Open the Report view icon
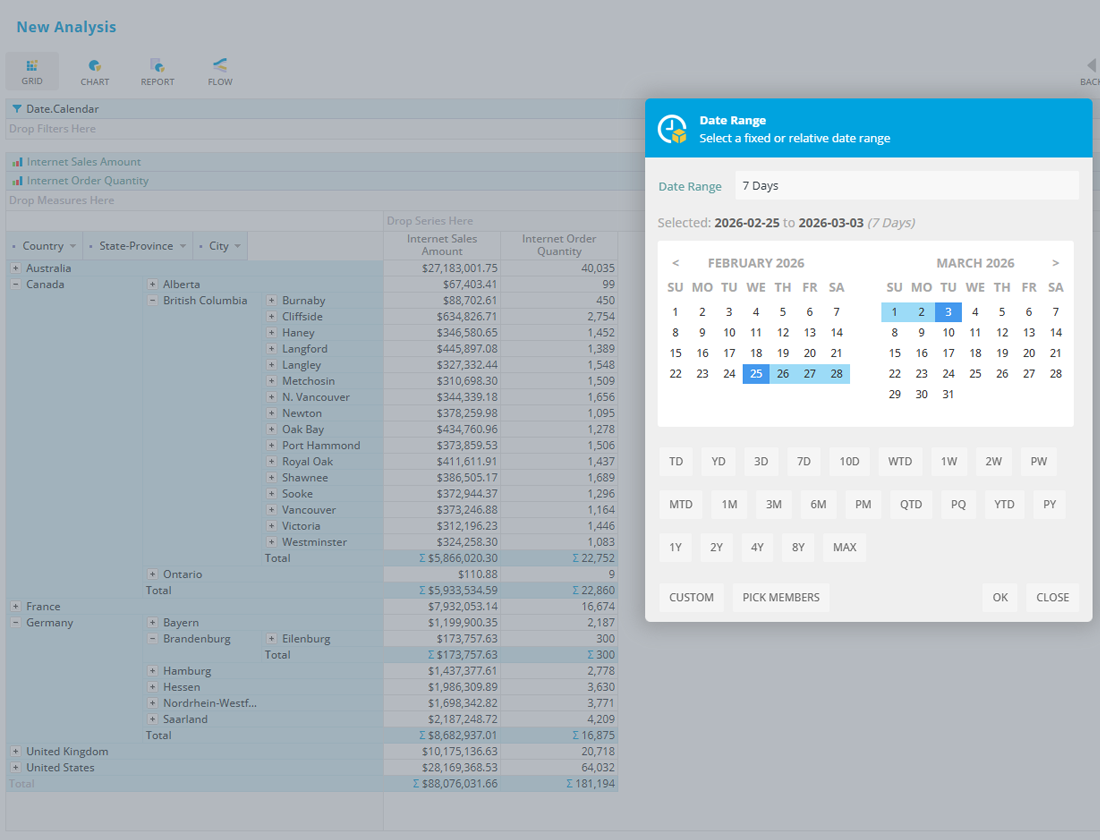This screenshot has height=840, width=1100. [157, 66]
